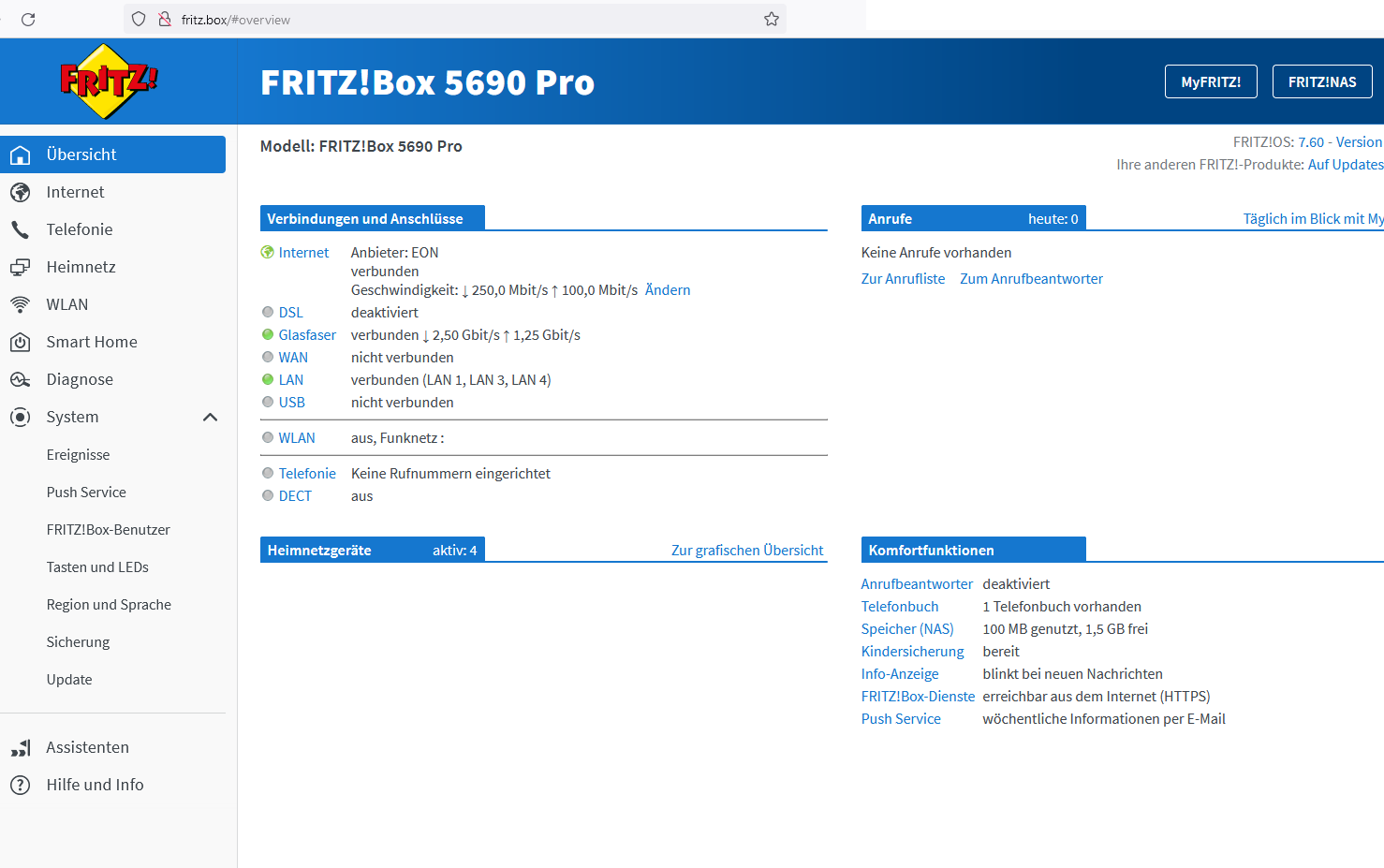Open the Glasfaser connection link
The height and width of the screenshot is (868, 1384).
pyautogui.click(x=307, y=335)
